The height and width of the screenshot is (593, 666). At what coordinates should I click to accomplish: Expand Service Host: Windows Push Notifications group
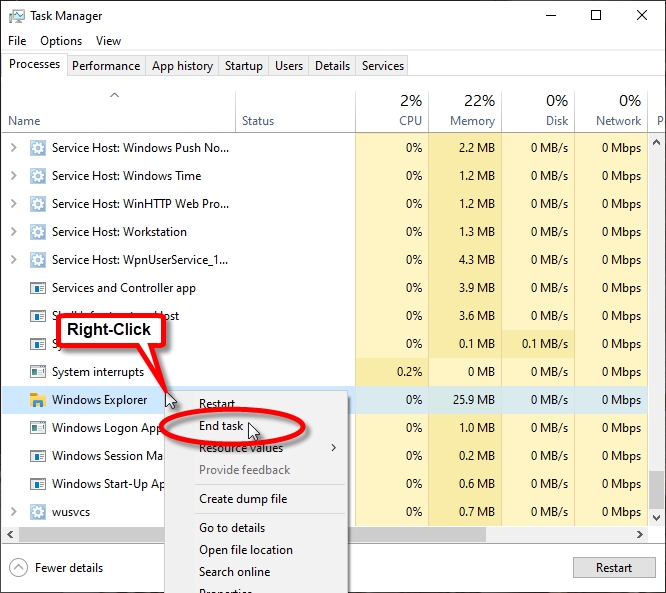(14, 148)
